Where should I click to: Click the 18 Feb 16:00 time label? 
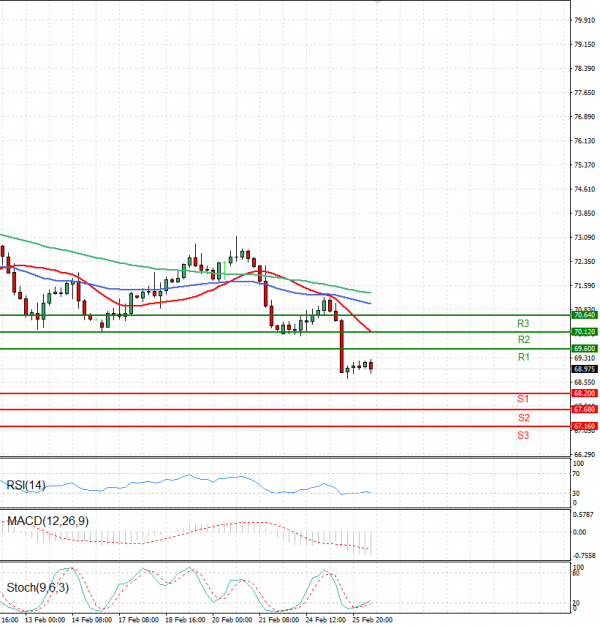tap(185, 620)
